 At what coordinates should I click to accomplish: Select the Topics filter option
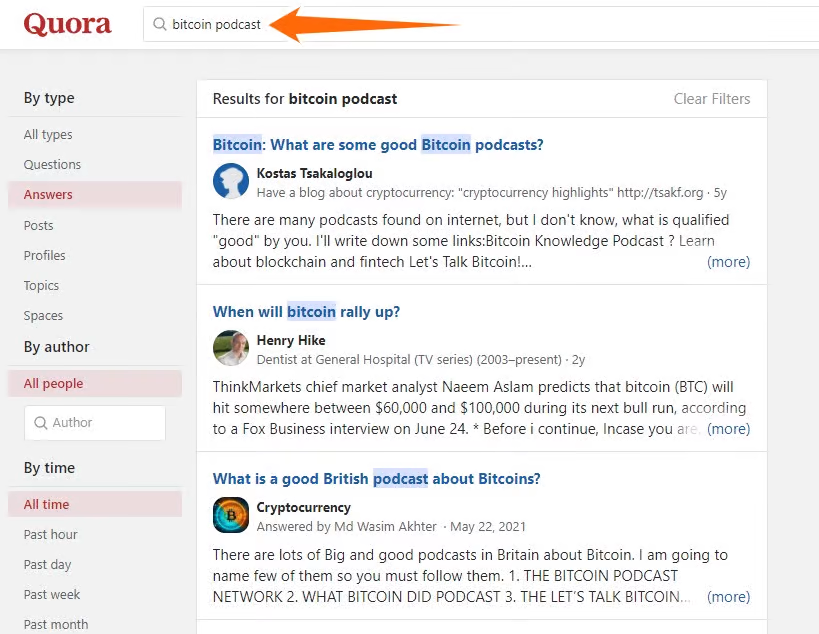tap(41, 285)
